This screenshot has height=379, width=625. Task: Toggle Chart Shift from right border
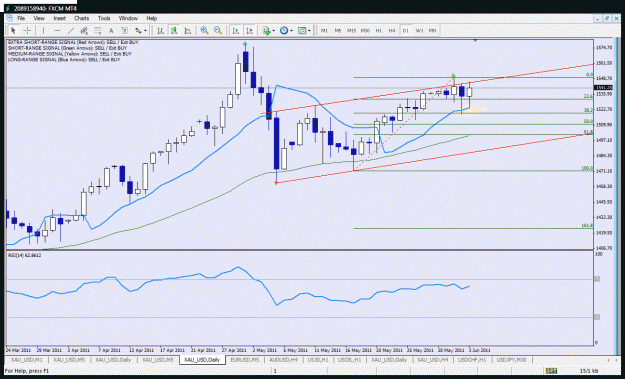[x=250, y=31]
